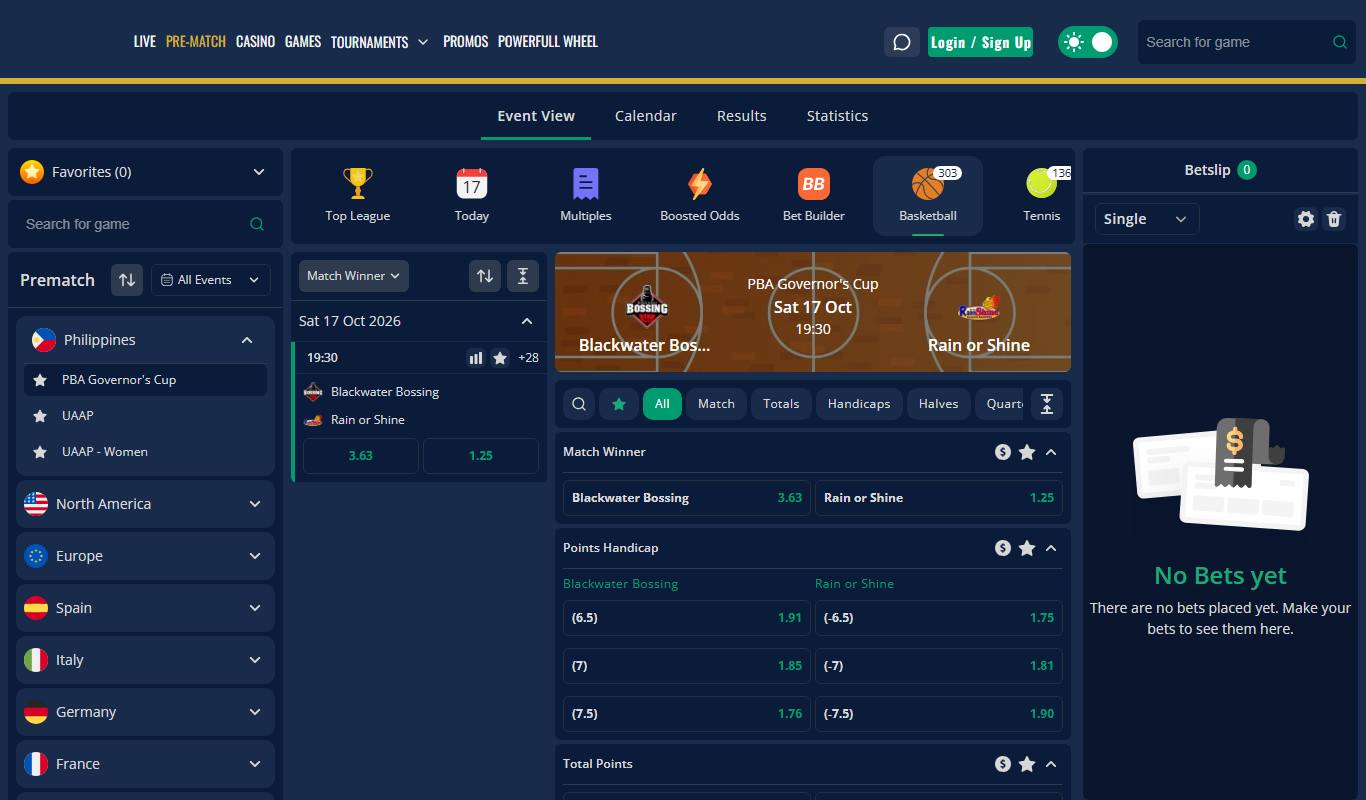Viewport: 1366px width, 800px height.
Task: Expand the North America region
Action: coord(145,504)
